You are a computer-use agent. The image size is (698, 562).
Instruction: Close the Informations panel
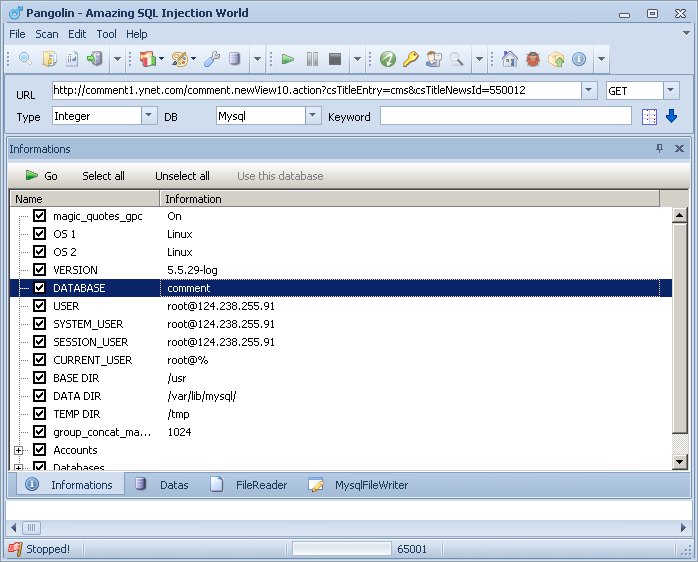tap(679, 148)
